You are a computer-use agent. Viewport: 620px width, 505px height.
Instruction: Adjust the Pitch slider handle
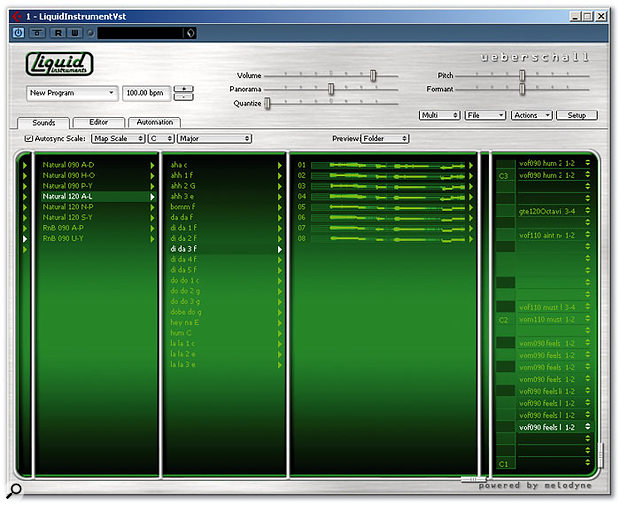[522, 75]
